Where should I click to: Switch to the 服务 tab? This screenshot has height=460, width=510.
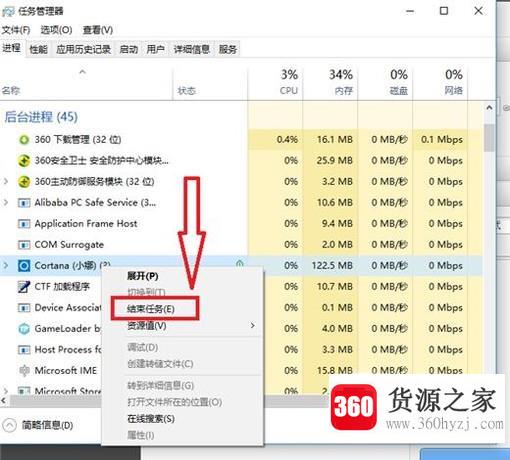point(228,50)
